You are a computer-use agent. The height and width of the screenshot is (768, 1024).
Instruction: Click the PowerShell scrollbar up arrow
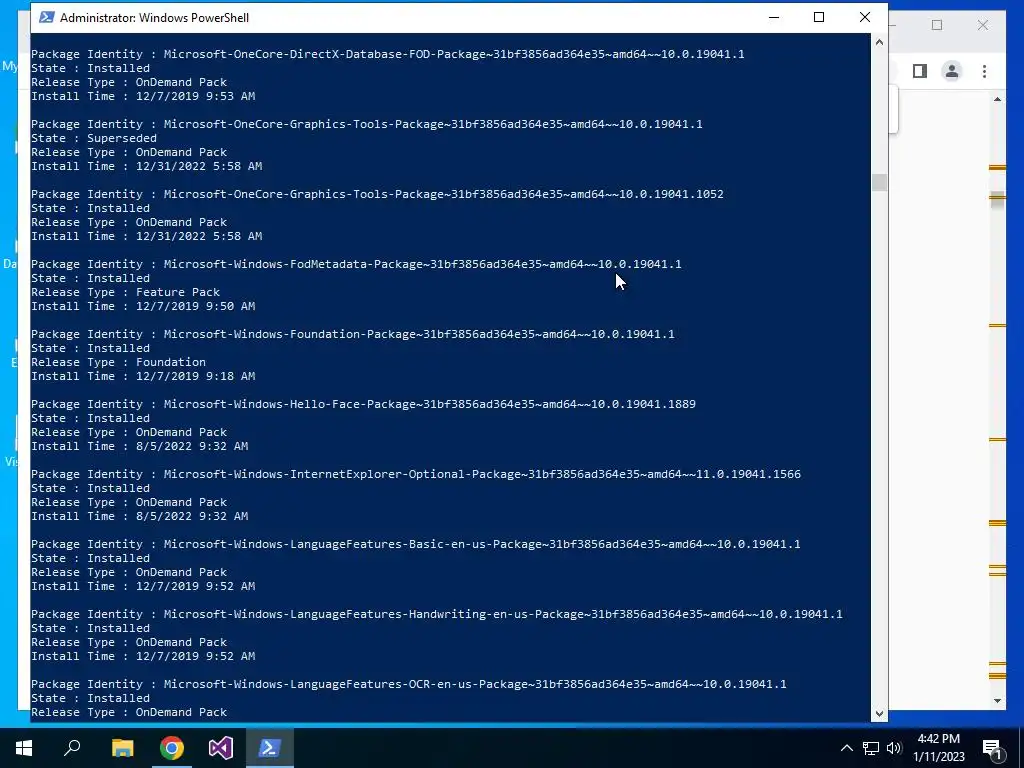(879, 42)
